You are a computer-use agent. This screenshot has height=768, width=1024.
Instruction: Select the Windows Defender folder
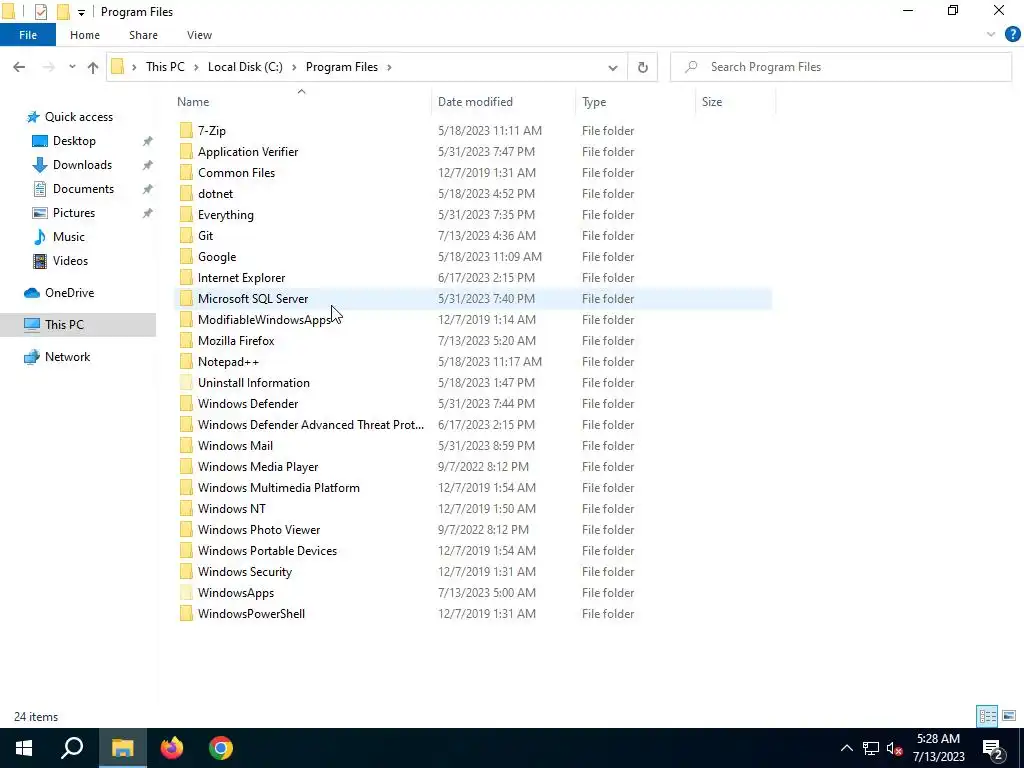click(248, 404)
